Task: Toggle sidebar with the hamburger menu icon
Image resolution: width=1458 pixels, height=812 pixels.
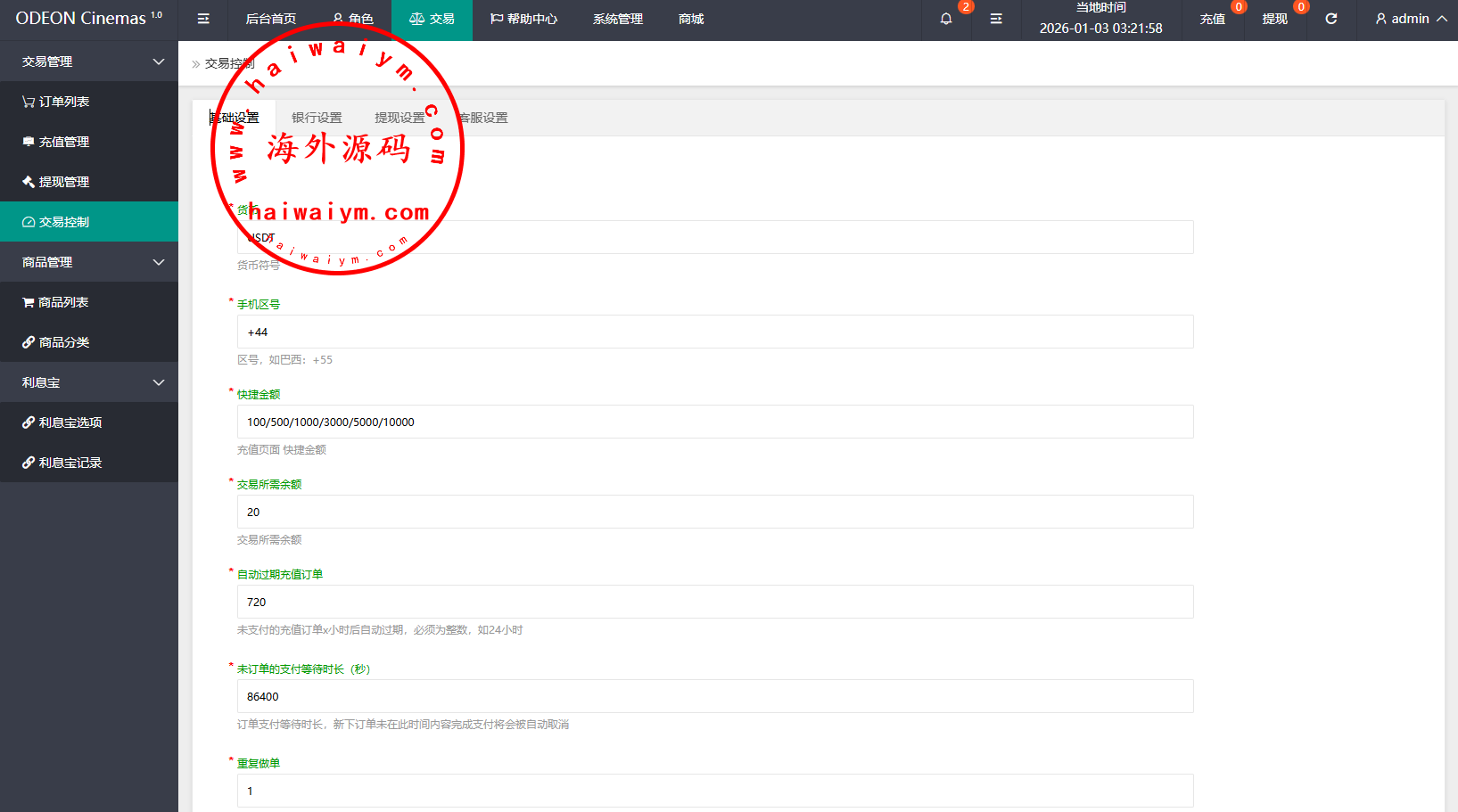Action: (203, 19)
